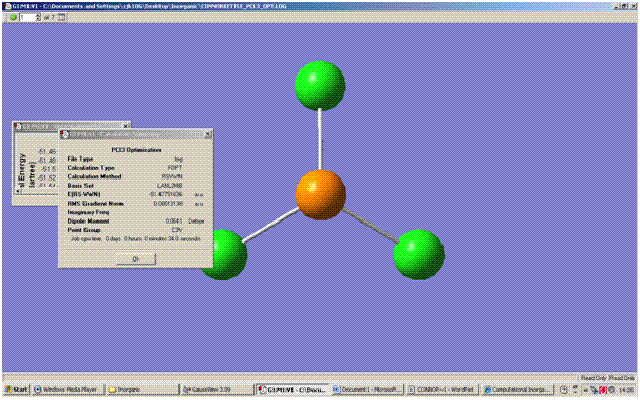
Task: Switch to Document1 Microsoft Word taskbar button
Action: 368,389
